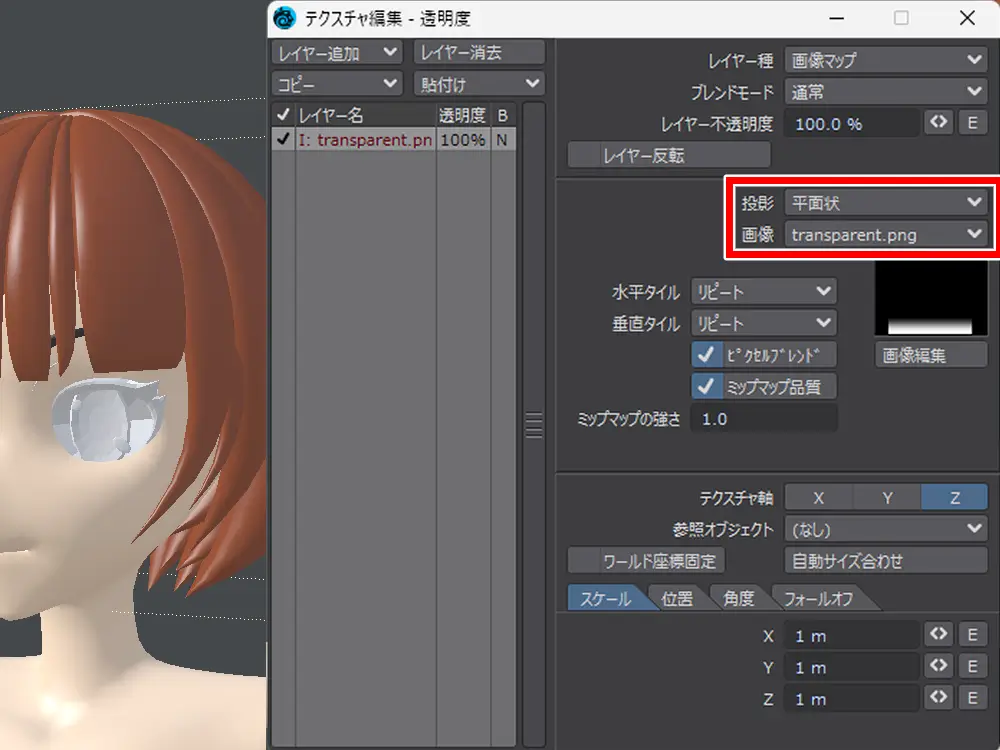The width and height of the screenshot is (1000, 750).
Task: Click the LightWave logo icon in title bar
Action: (x=285, y=18)
